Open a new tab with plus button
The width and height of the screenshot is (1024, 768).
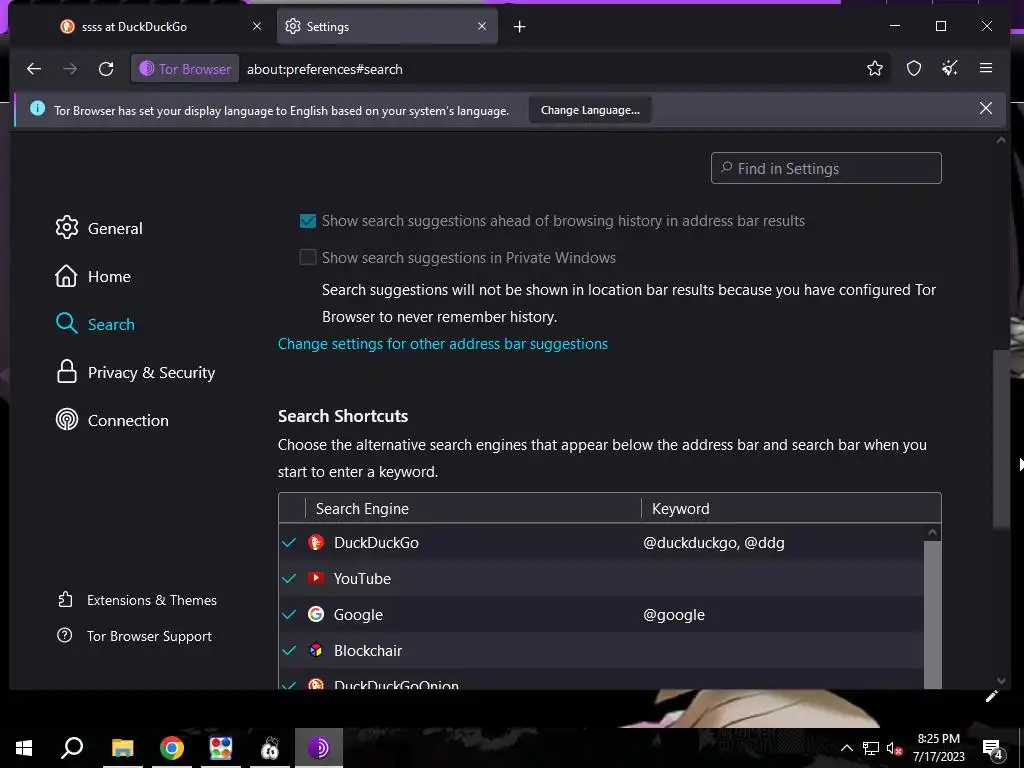point(519,26)
